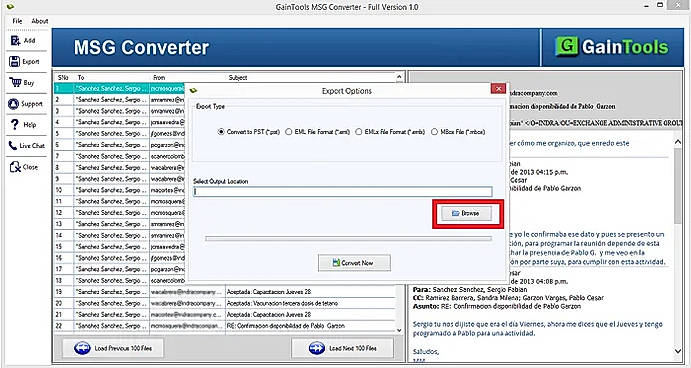Click the app icon in title bar
691x368 pixels.
click(x=10, y=7)
